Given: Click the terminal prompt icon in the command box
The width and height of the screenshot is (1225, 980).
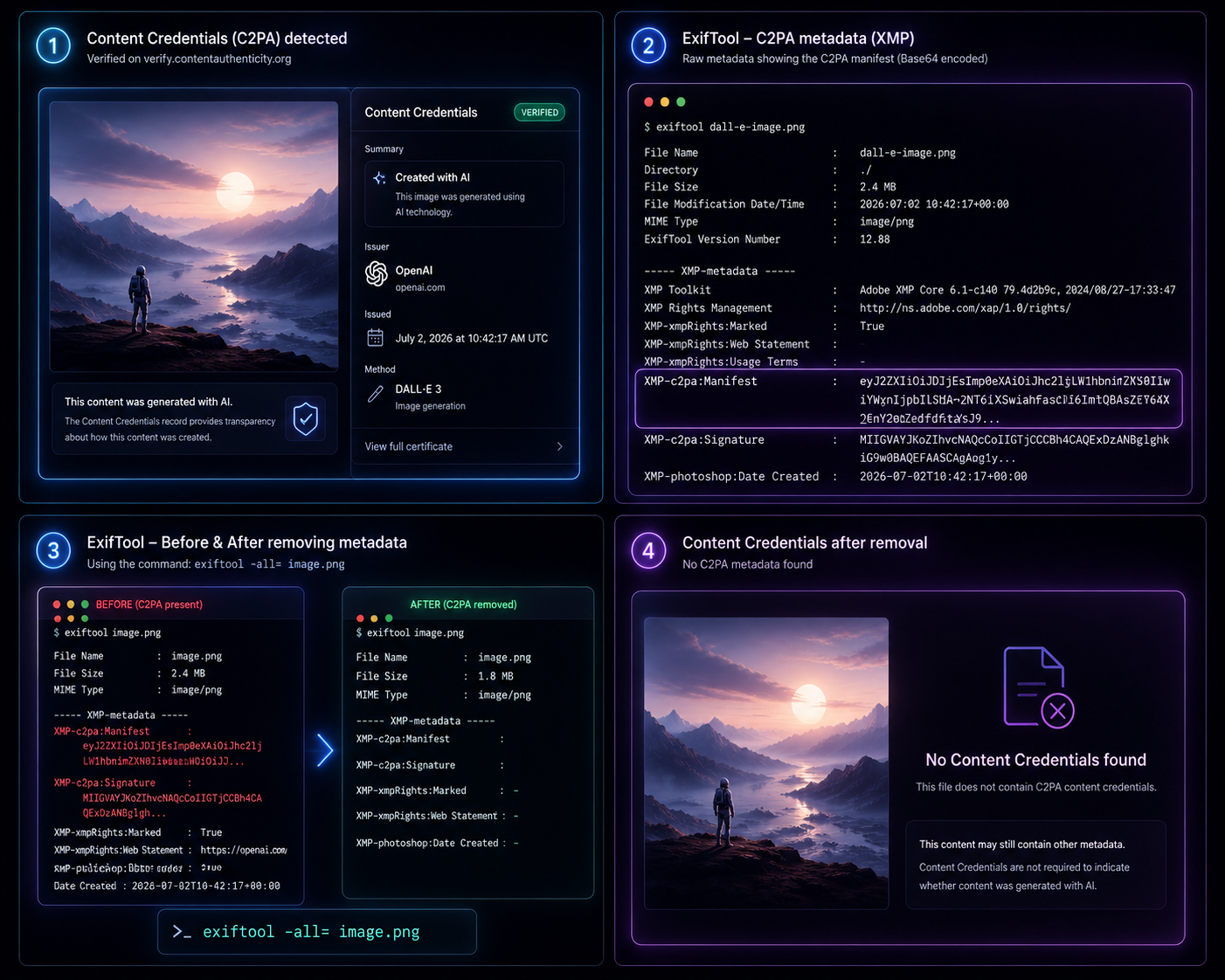Looking at the screenshot, I should [x=182, y=932].
